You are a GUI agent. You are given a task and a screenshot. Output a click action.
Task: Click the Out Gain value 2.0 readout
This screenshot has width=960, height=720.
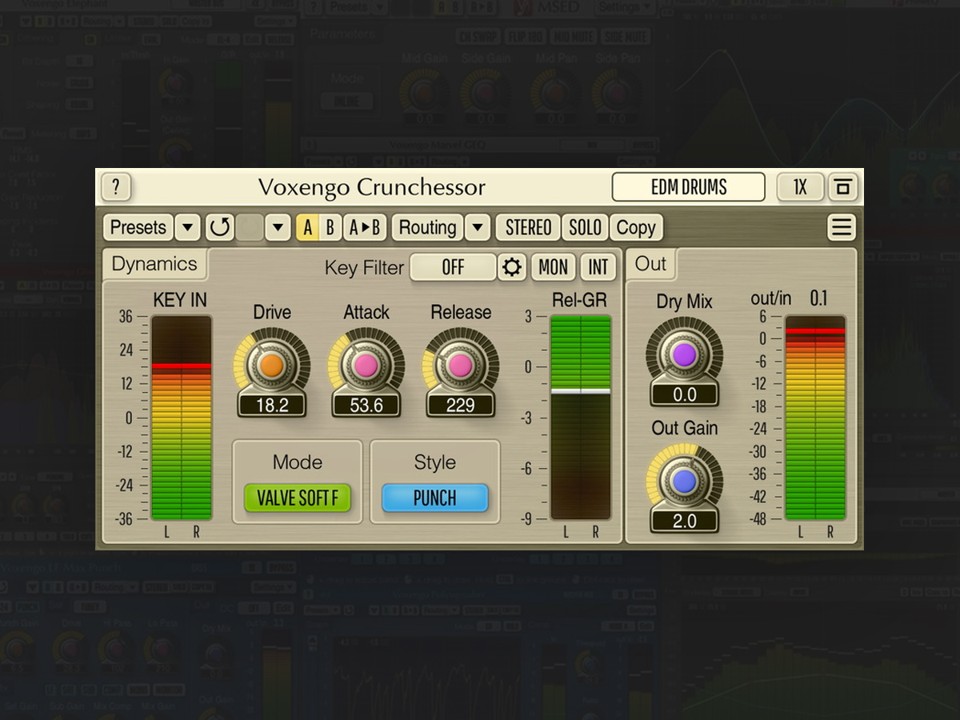click(x=684, y=521)
